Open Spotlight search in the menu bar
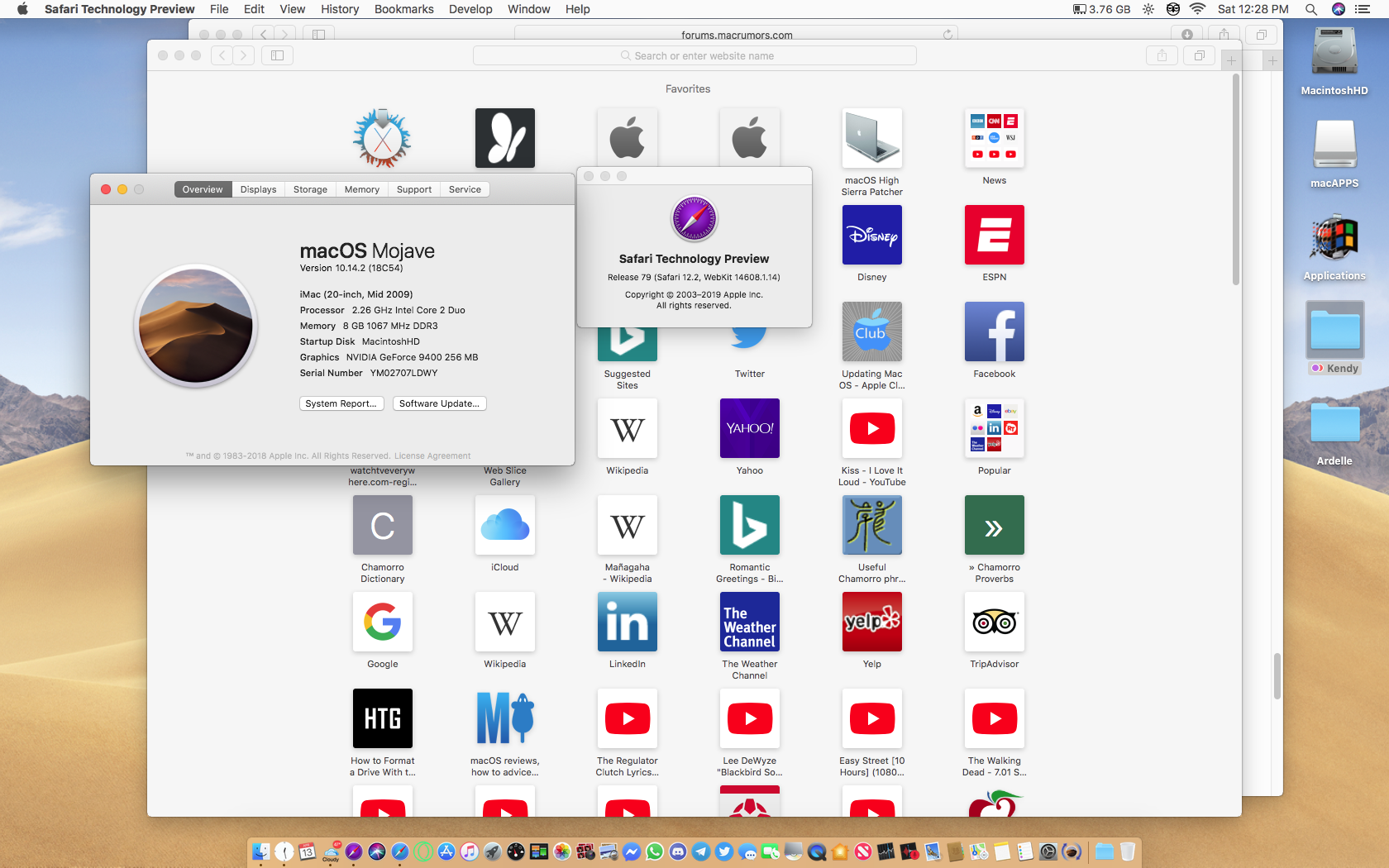Viewport: 1389px width, 868px height. [1310, 9]
